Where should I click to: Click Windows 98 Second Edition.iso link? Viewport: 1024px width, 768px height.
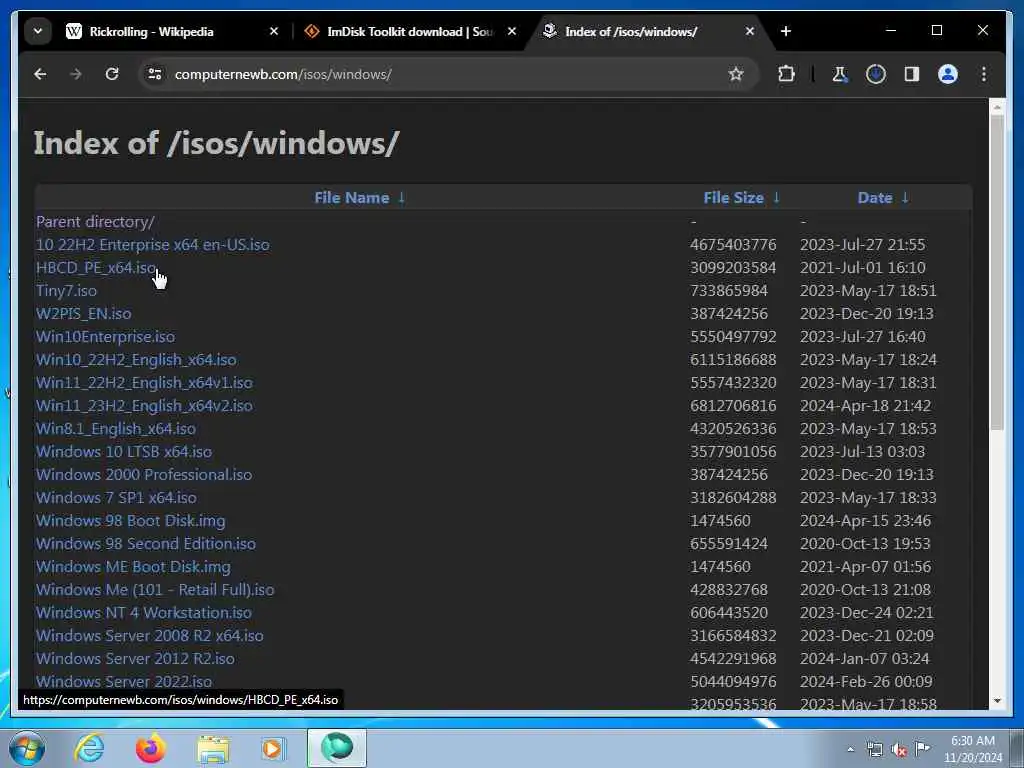click(146, 543)
